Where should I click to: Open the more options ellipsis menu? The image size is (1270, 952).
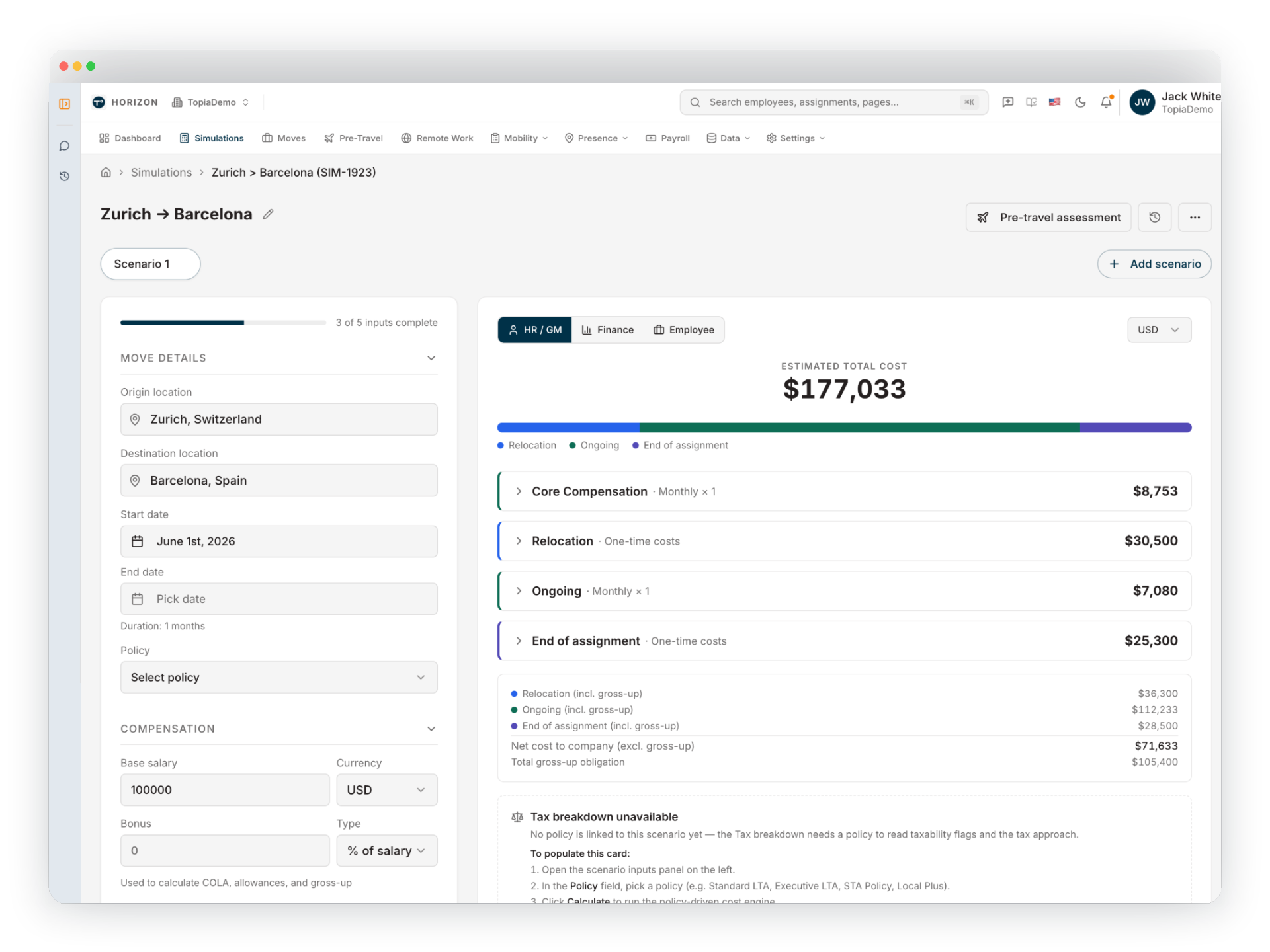point(1195,218)
